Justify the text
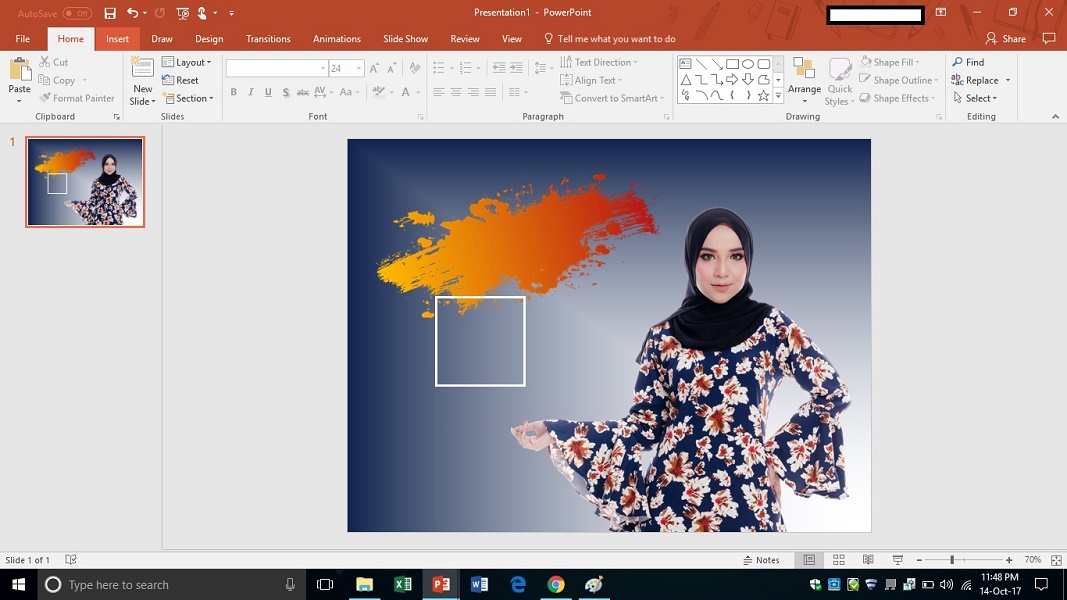The width and height of the screenshot is (1067, 600). pos(491,92)
